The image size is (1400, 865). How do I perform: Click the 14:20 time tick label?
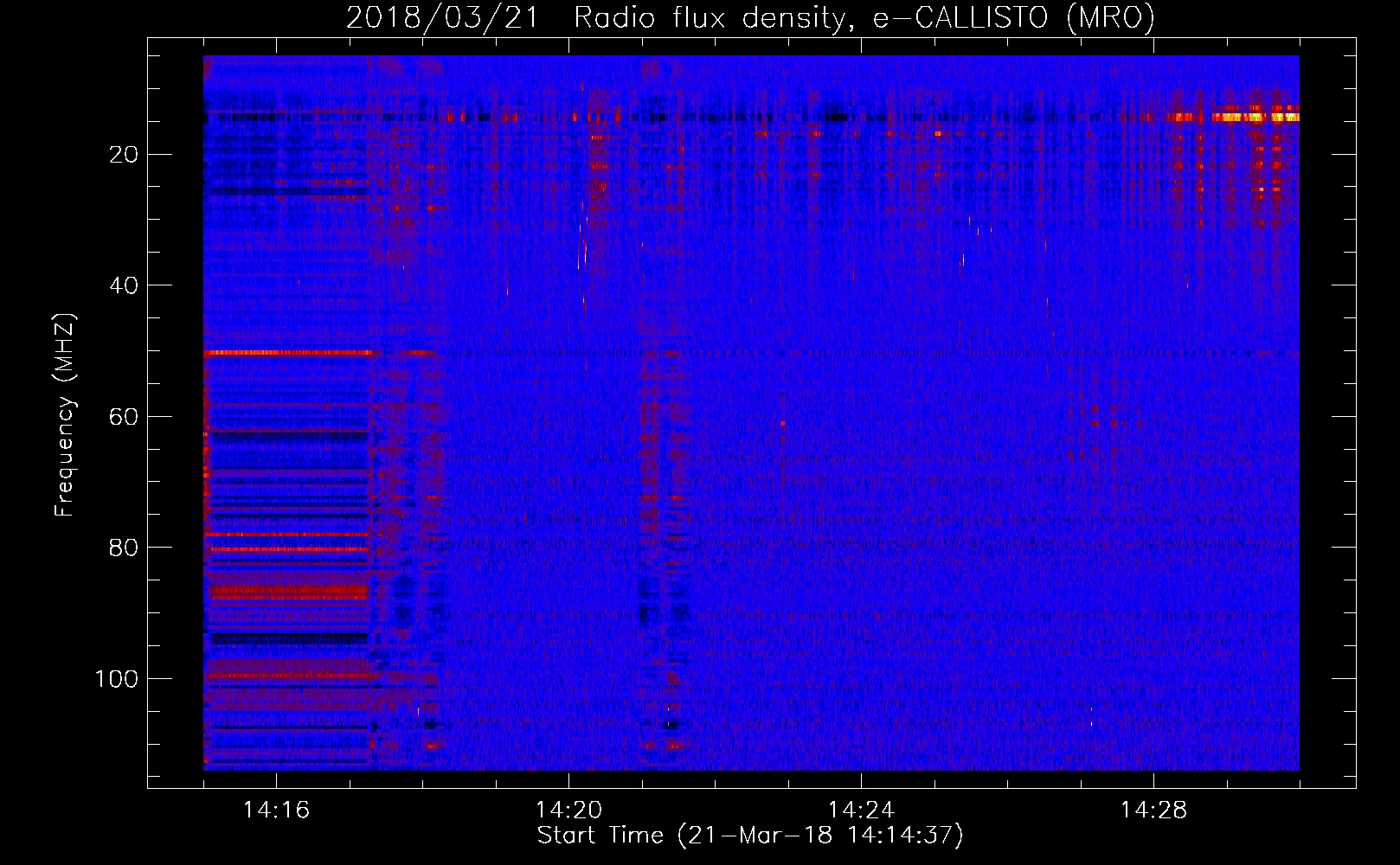click(568, 811)
